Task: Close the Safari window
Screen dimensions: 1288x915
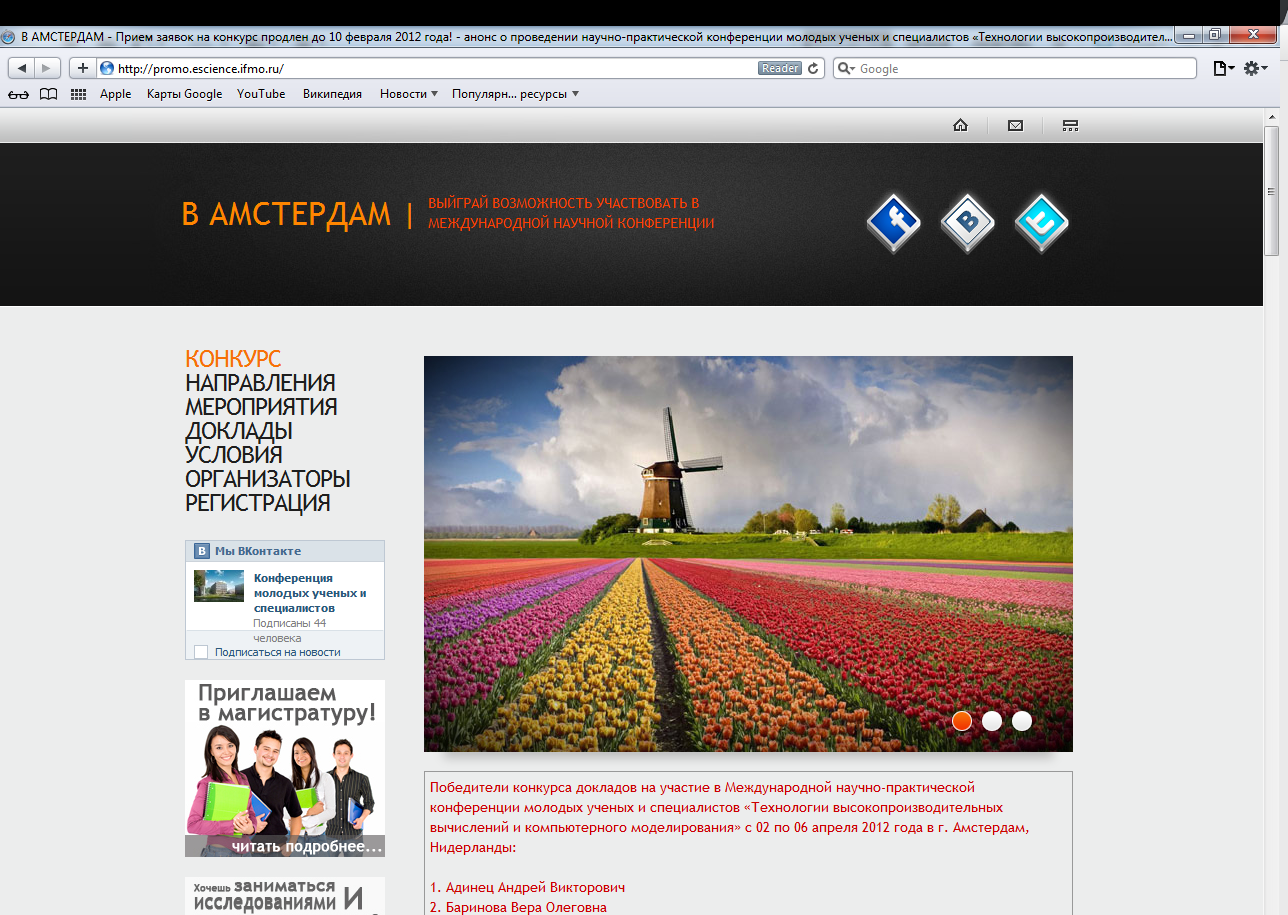Action: click(x=1251, y=35)
